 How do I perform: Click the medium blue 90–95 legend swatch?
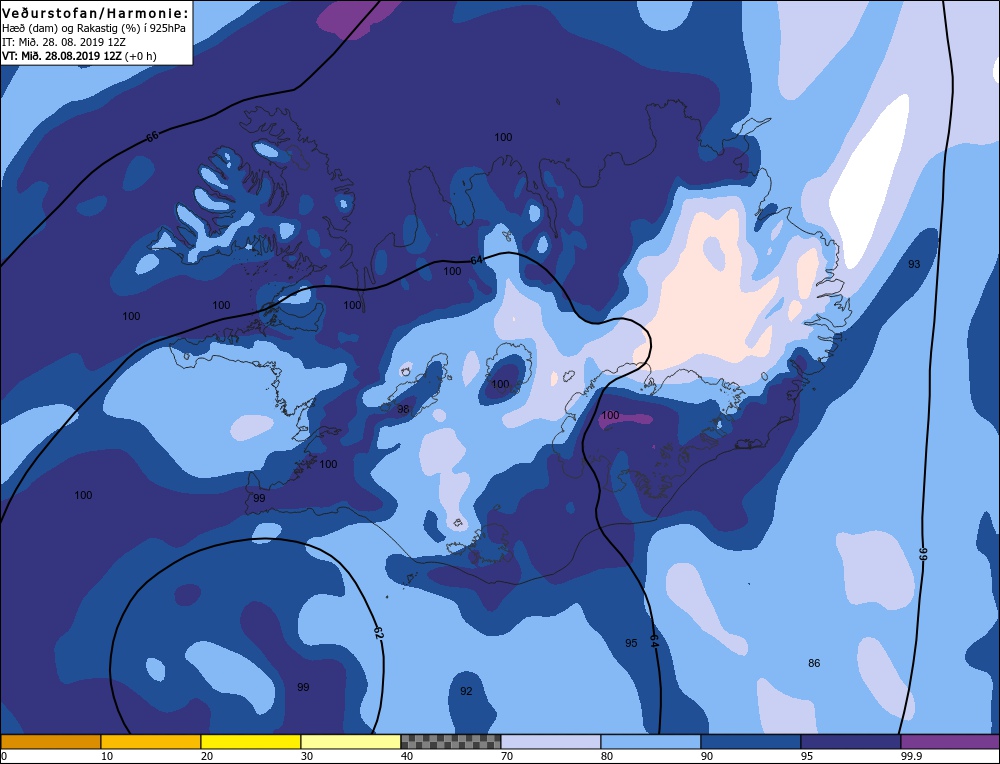coord(751,742)
